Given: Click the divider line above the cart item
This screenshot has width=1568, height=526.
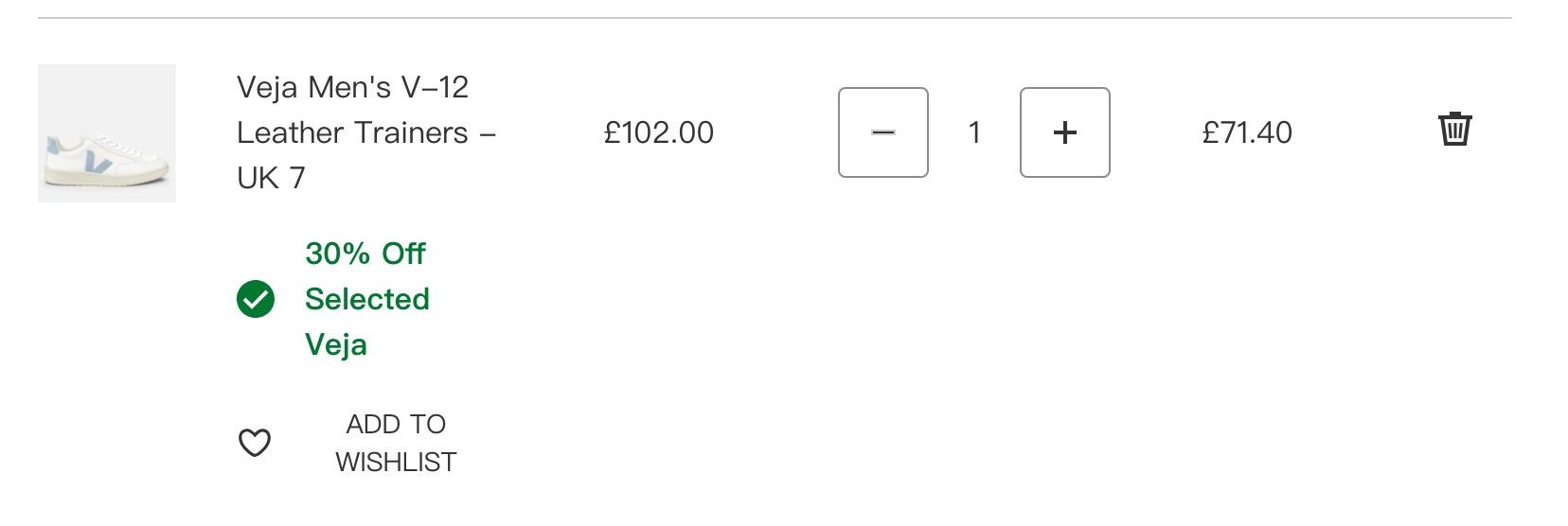Looking at the screenshot, I should [775, 18].
